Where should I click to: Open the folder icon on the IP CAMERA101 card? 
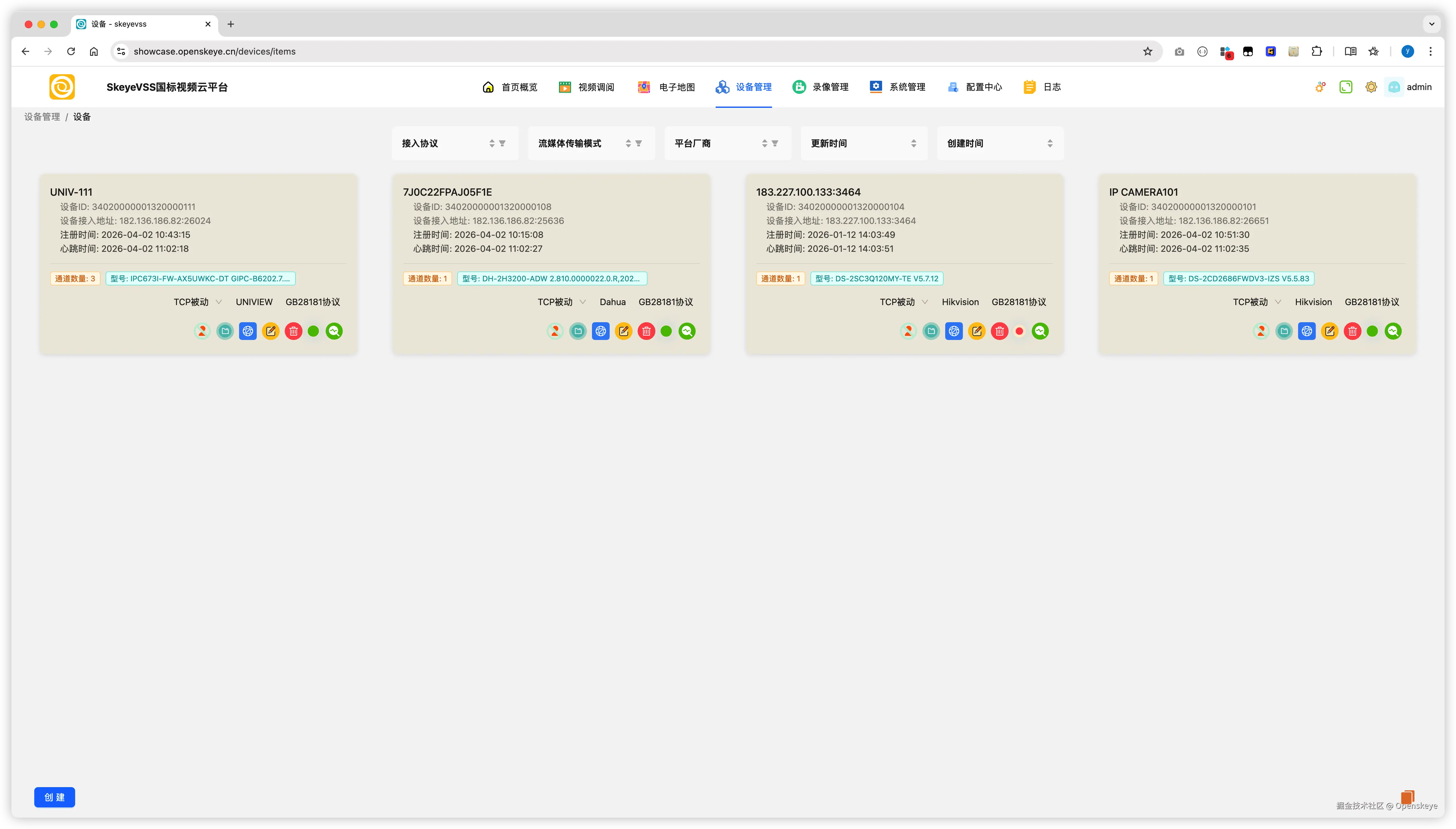point(1284,331)
